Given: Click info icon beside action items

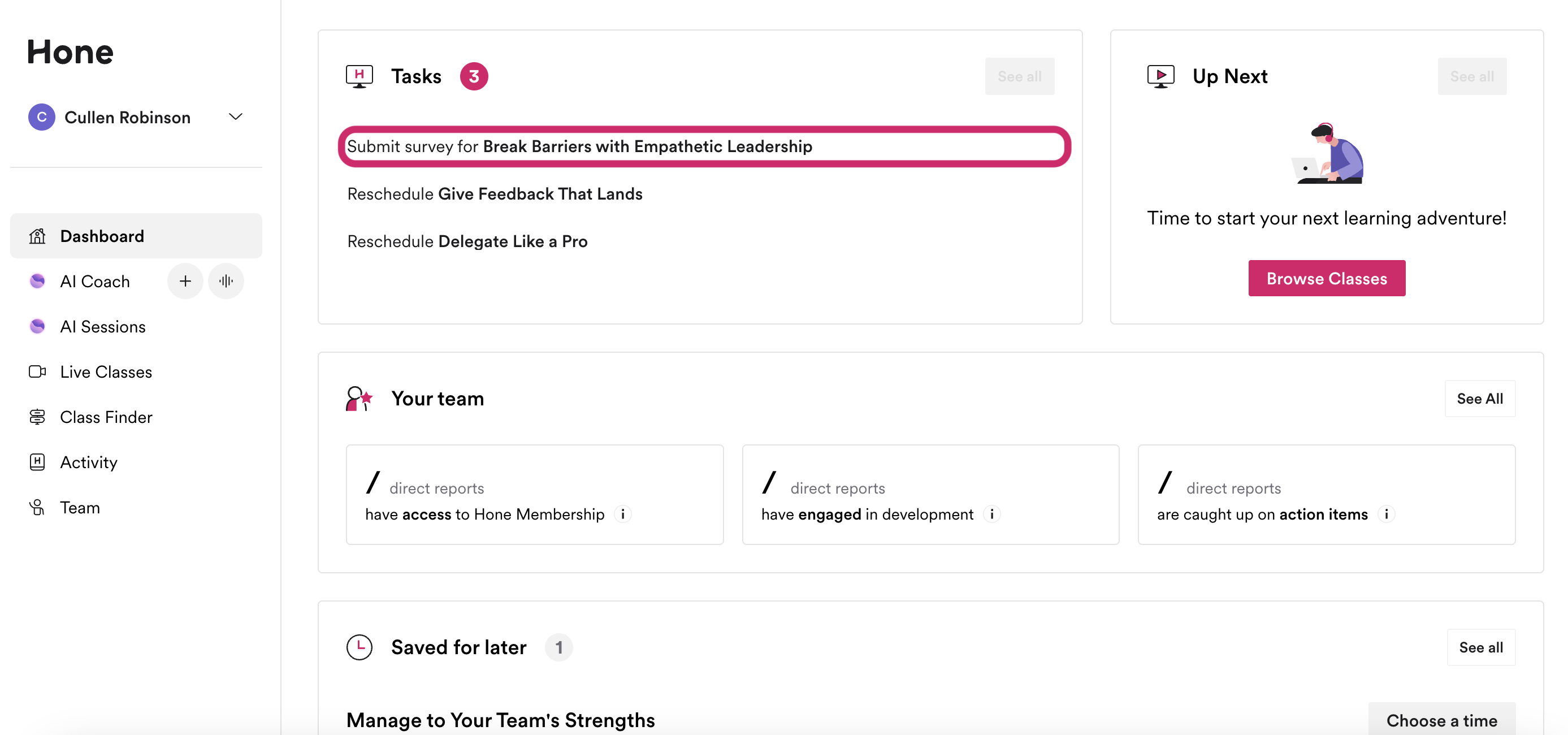Looking at the screenshot, I should pyautogui.click(x=1386, y=514).
